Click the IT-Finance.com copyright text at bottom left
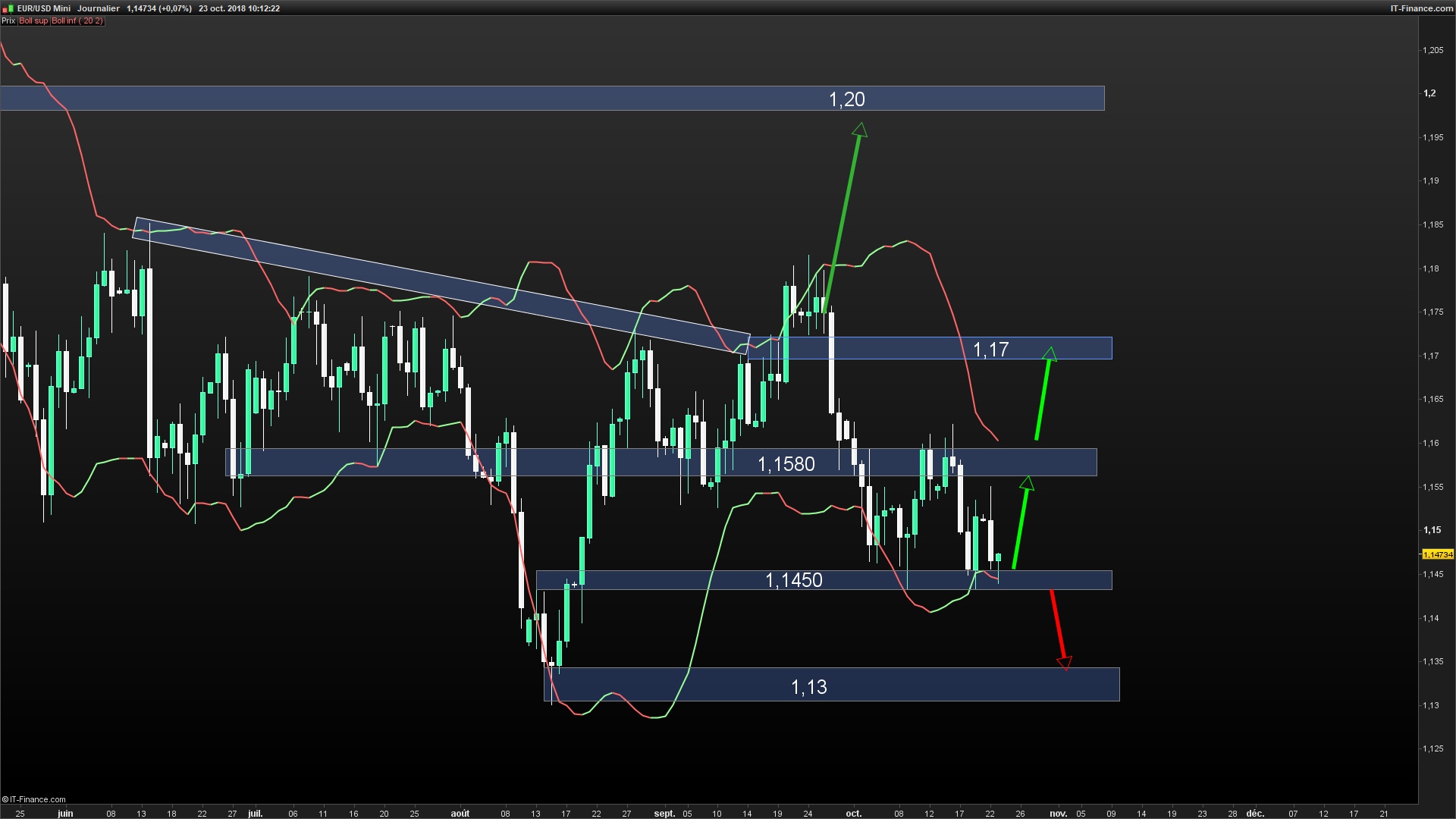 (x=34, y=799)
